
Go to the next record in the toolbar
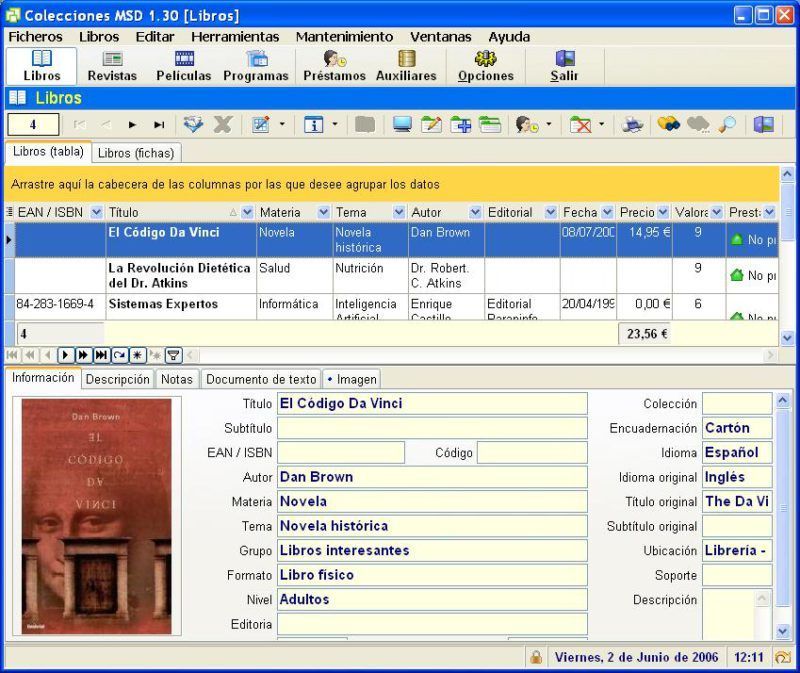[132, 124]
